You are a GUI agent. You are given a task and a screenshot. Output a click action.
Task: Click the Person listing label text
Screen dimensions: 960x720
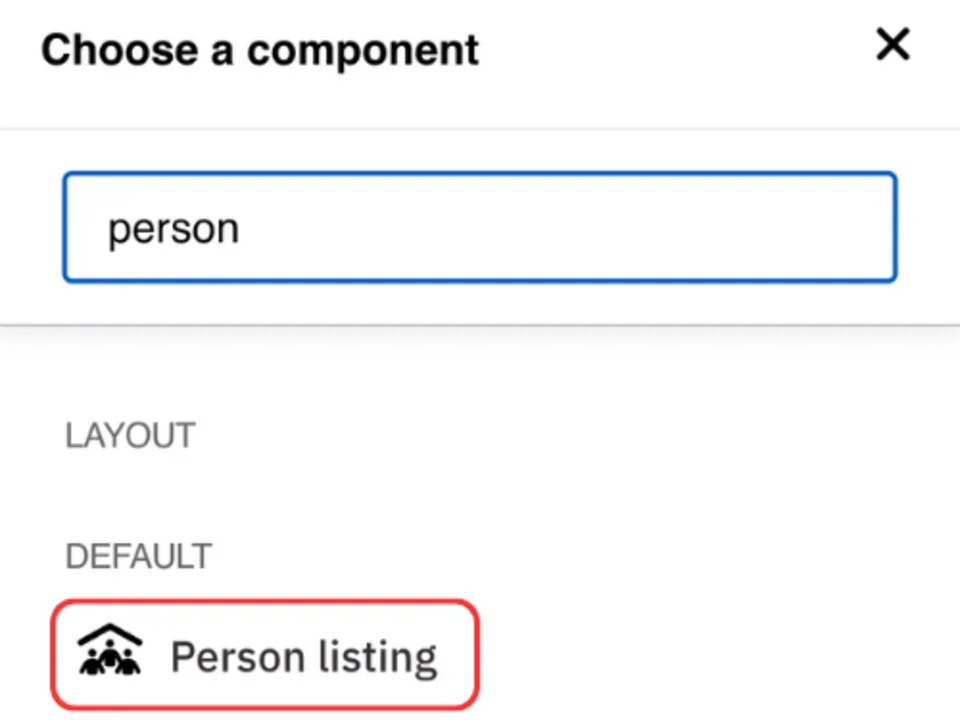tap(303, 656)
